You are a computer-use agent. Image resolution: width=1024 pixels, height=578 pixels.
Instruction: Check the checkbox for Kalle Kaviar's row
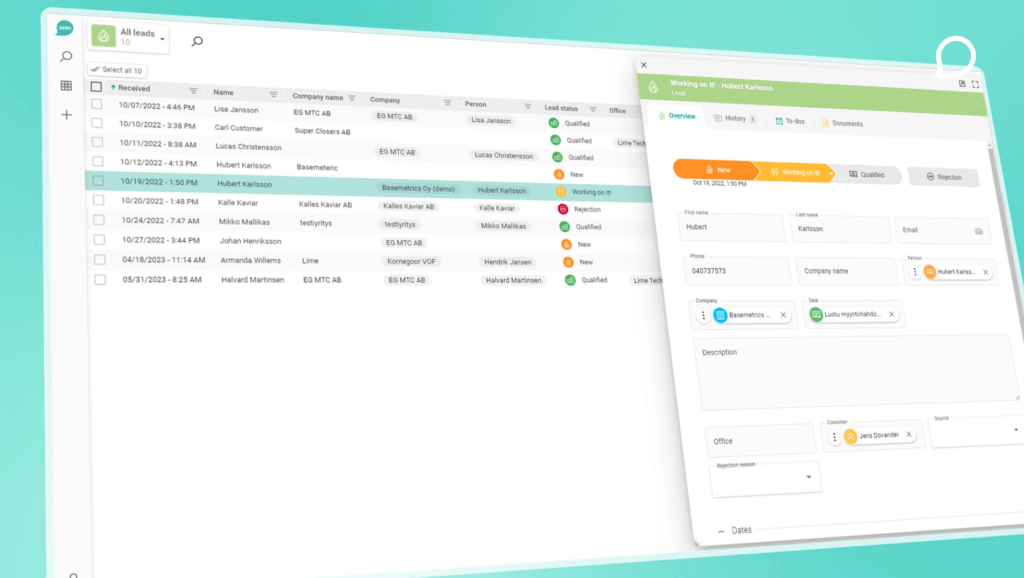pyautogui.click(x=99, y=202)
